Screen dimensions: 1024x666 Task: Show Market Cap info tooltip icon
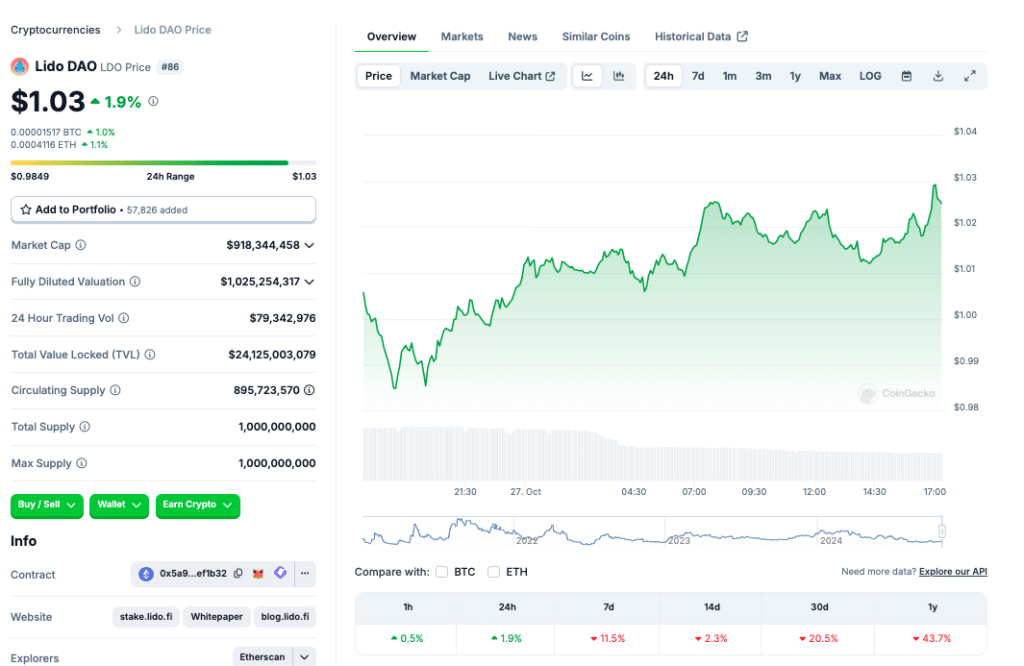pos(81,245)
